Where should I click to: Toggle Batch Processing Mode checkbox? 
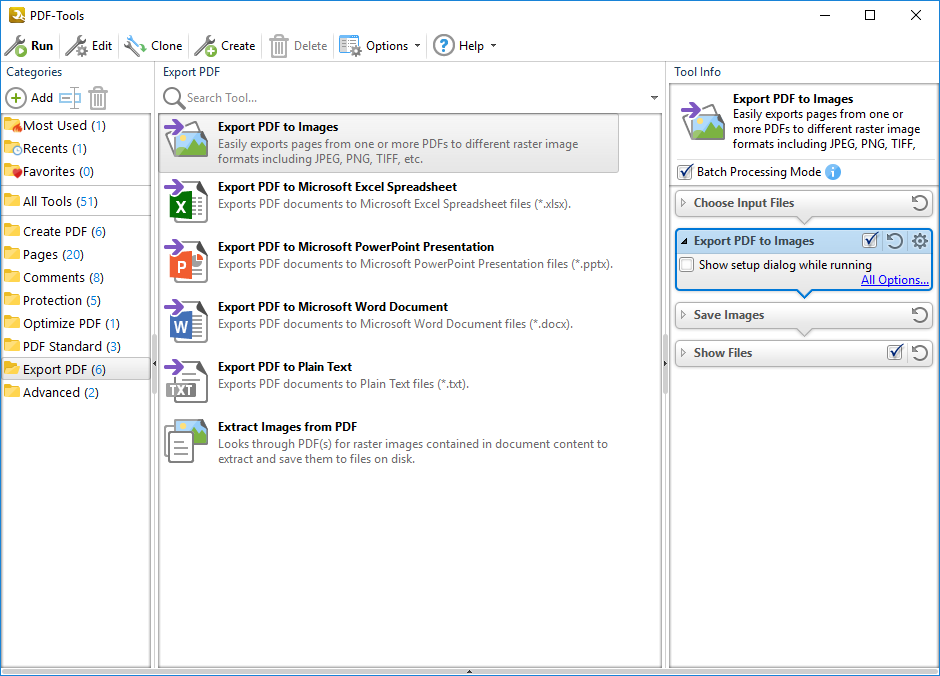(x=685, y=172)
